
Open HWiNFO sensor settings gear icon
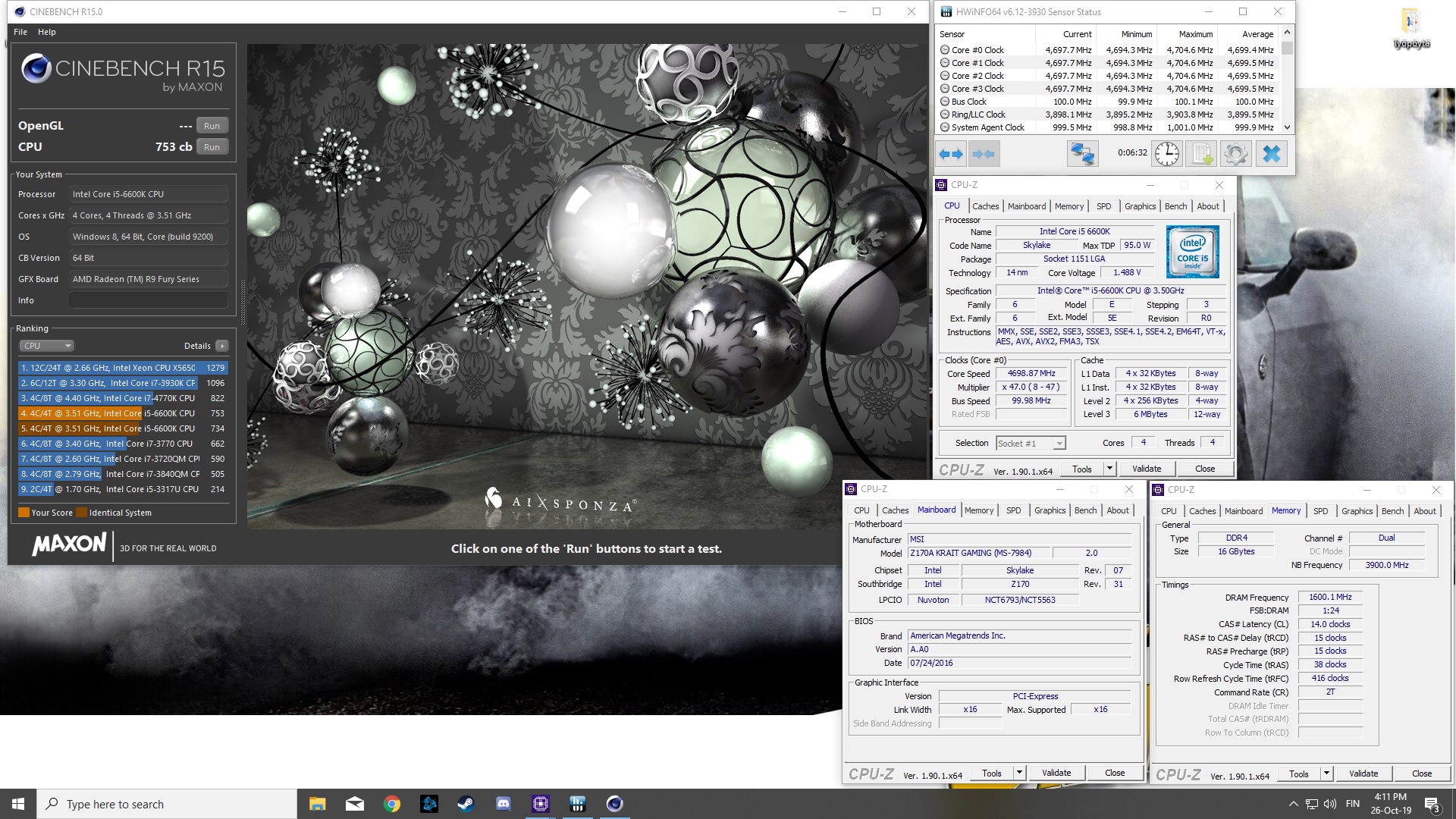pos(1235,154)
